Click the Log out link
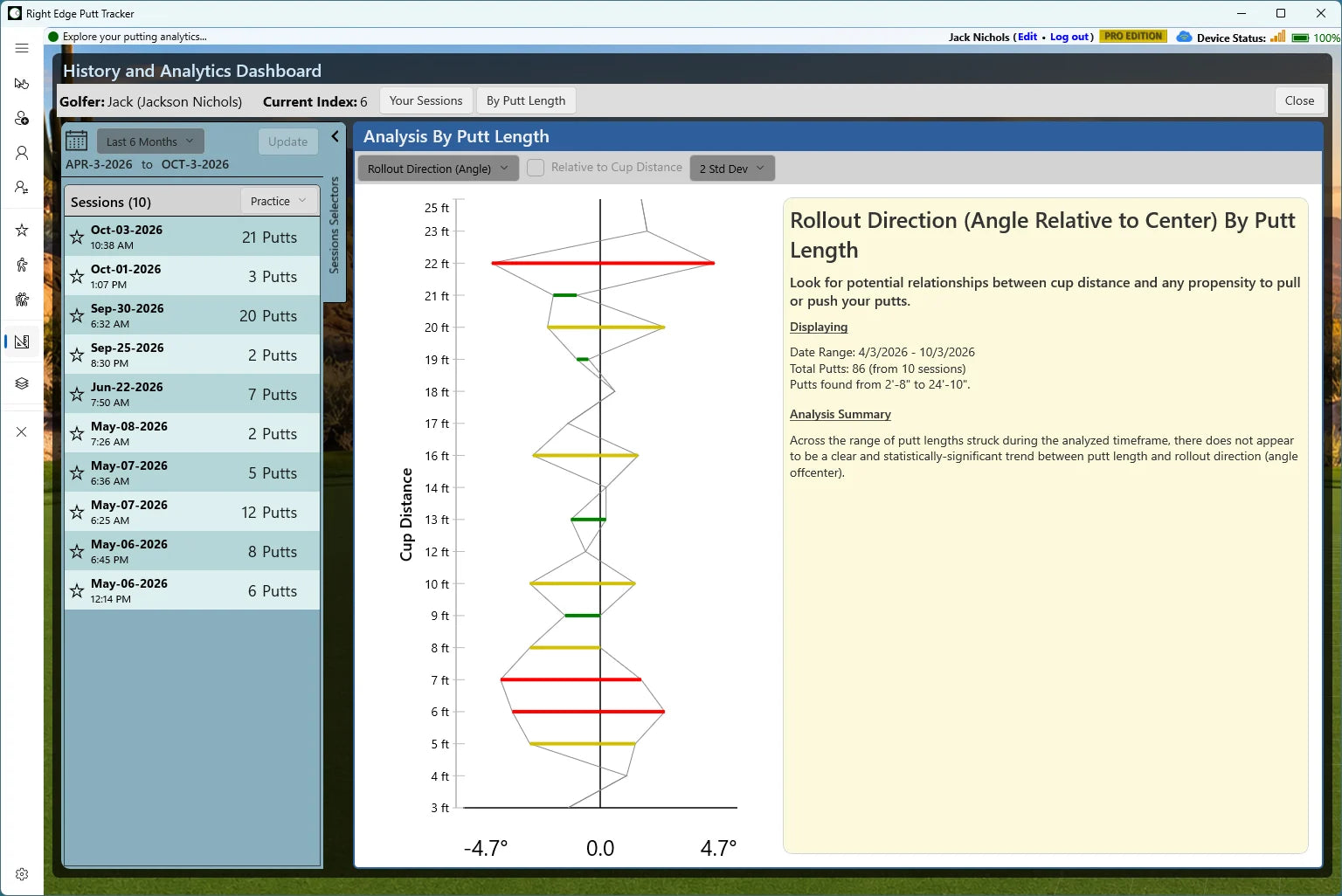The width and height of the screenshot is (1342, 896). 1069,37
